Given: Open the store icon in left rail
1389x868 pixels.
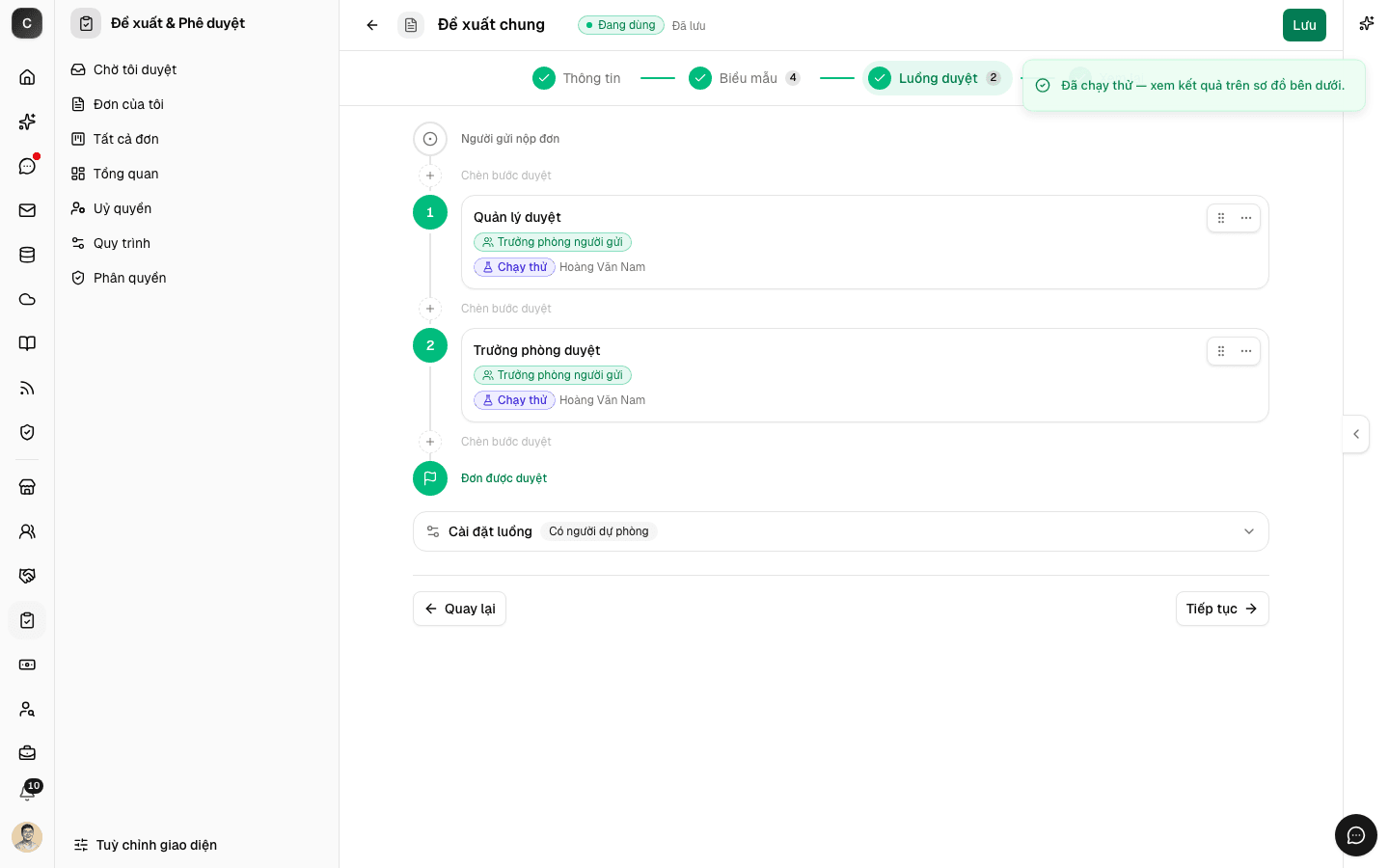Looking at the screenshot, I should (27, 487).
